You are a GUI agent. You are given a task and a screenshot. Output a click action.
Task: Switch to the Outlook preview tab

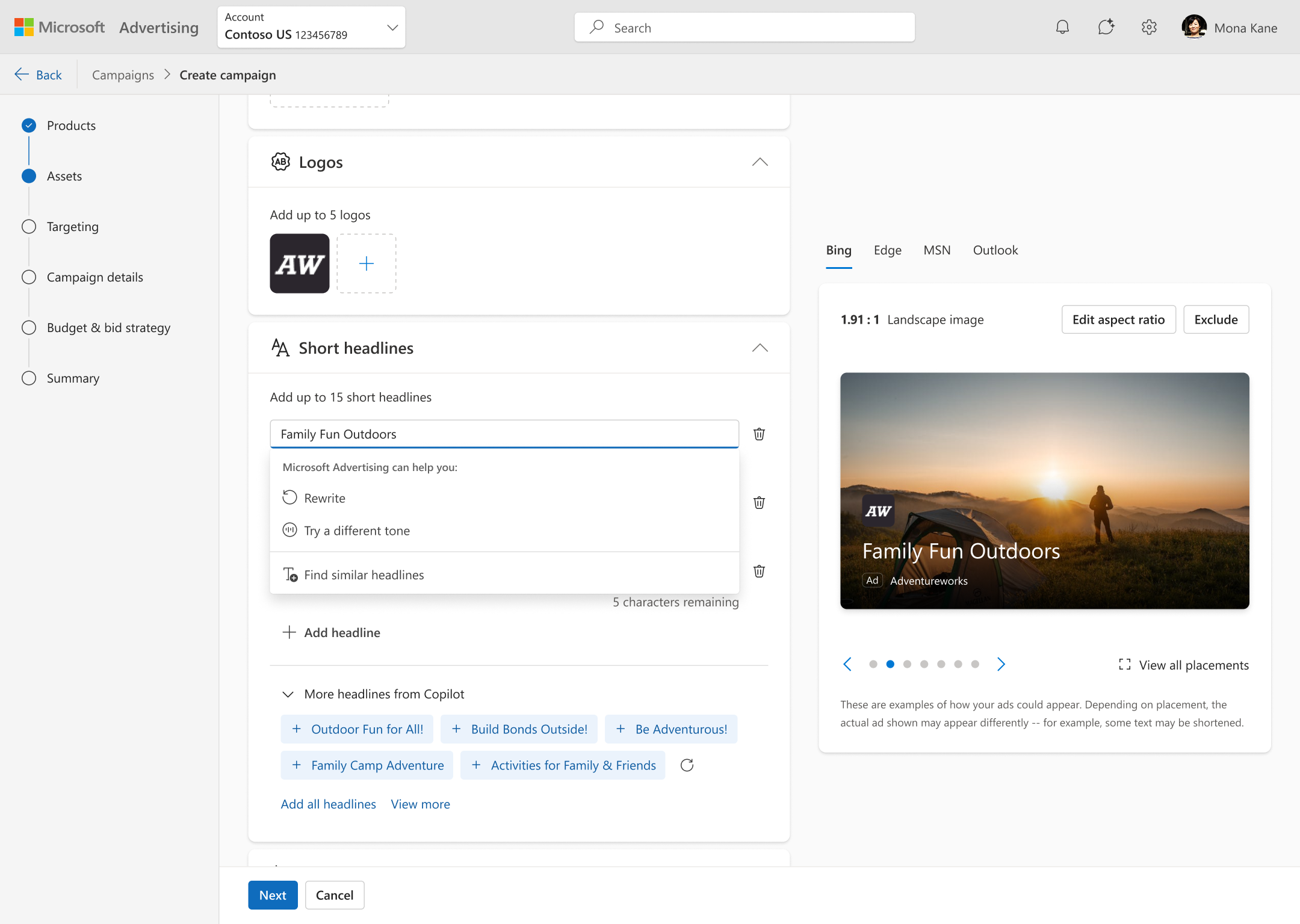pos(995,250)
